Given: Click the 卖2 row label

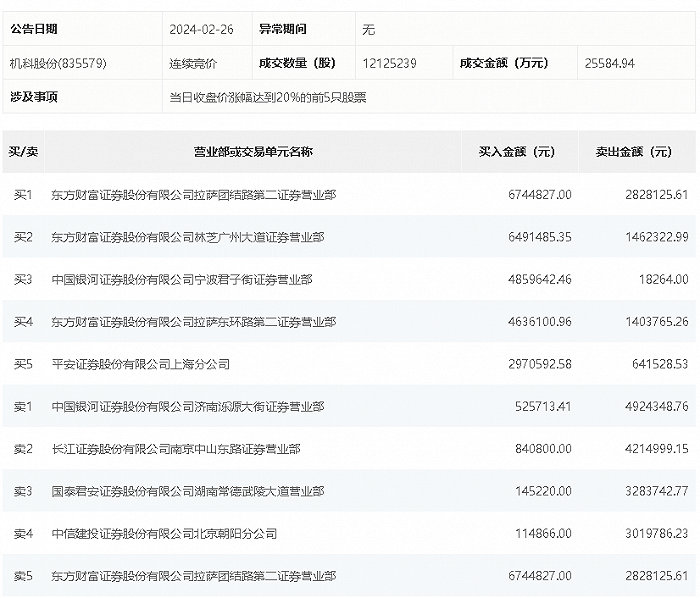Looking at the screenshot, I should [x=23, y=448].
